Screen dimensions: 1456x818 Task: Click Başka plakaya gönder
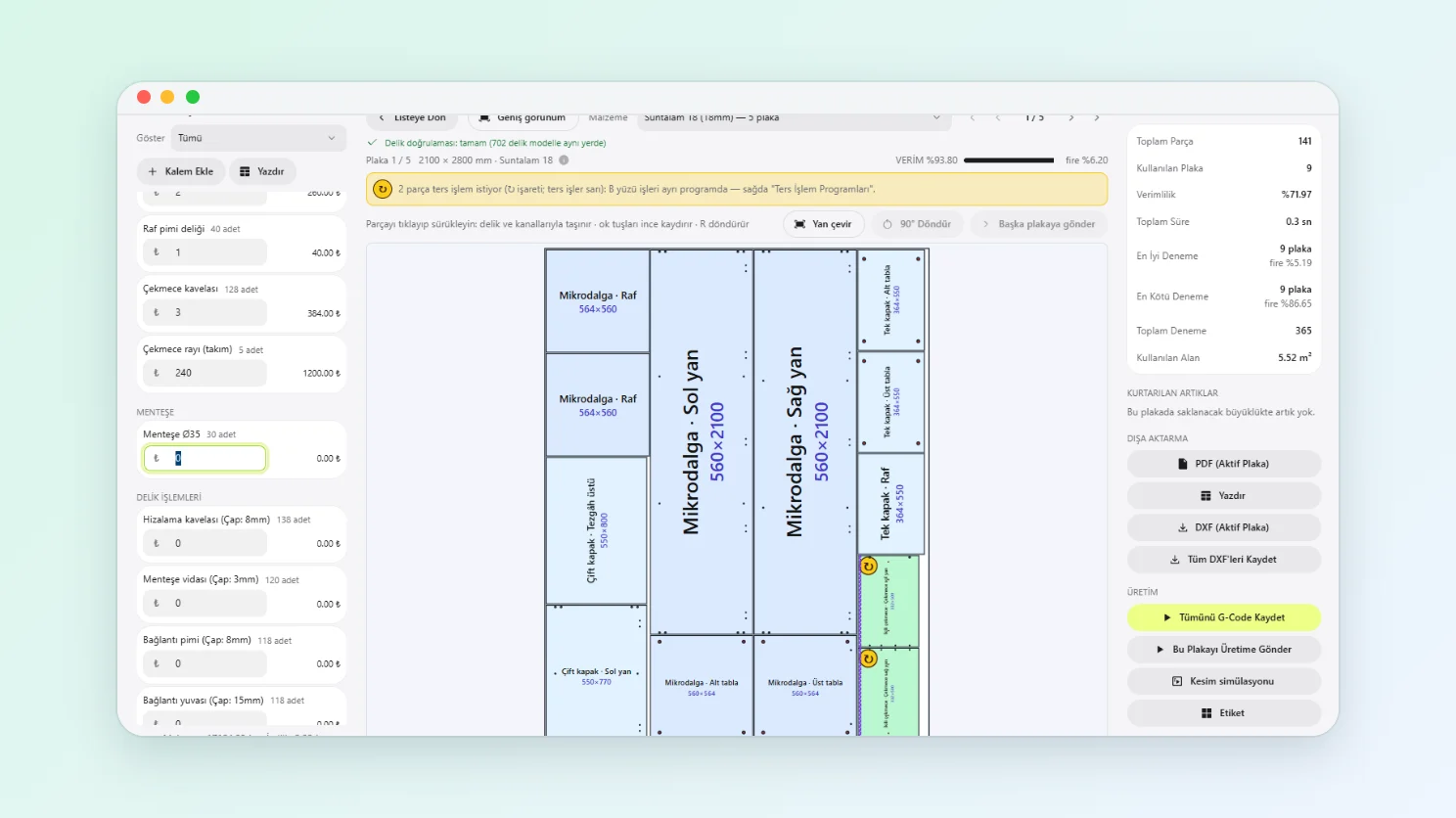(x=1038, y=224)
